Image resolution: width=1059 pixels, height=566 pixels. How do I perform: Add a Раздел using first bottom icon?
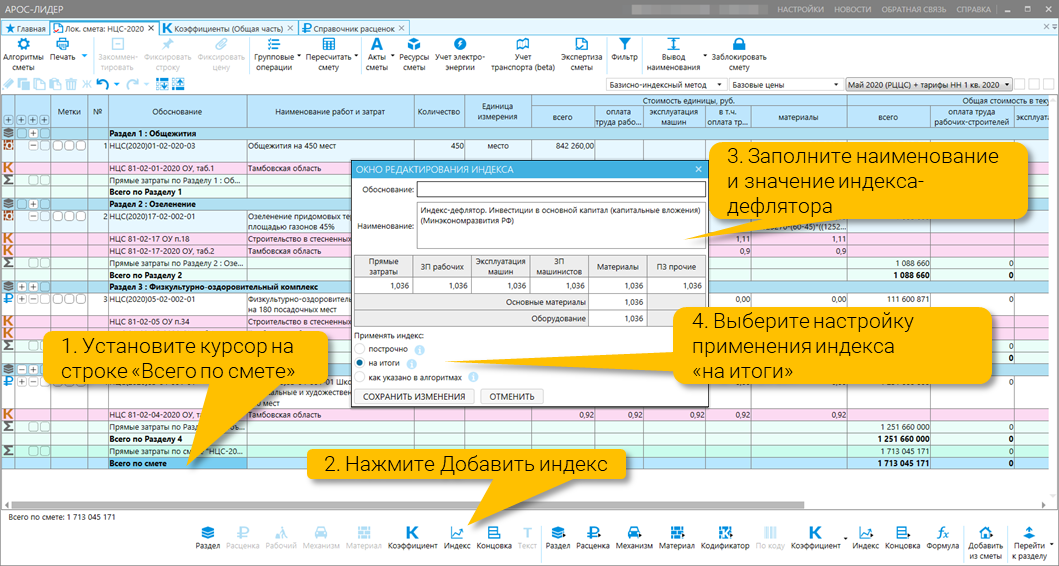coord(207,533)
